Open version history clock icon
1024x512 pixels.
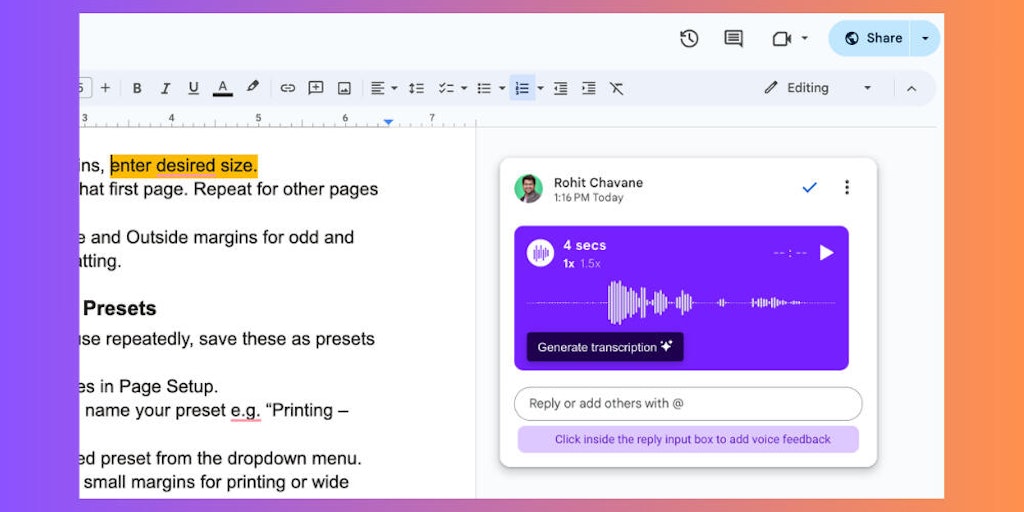coord(689,39)
